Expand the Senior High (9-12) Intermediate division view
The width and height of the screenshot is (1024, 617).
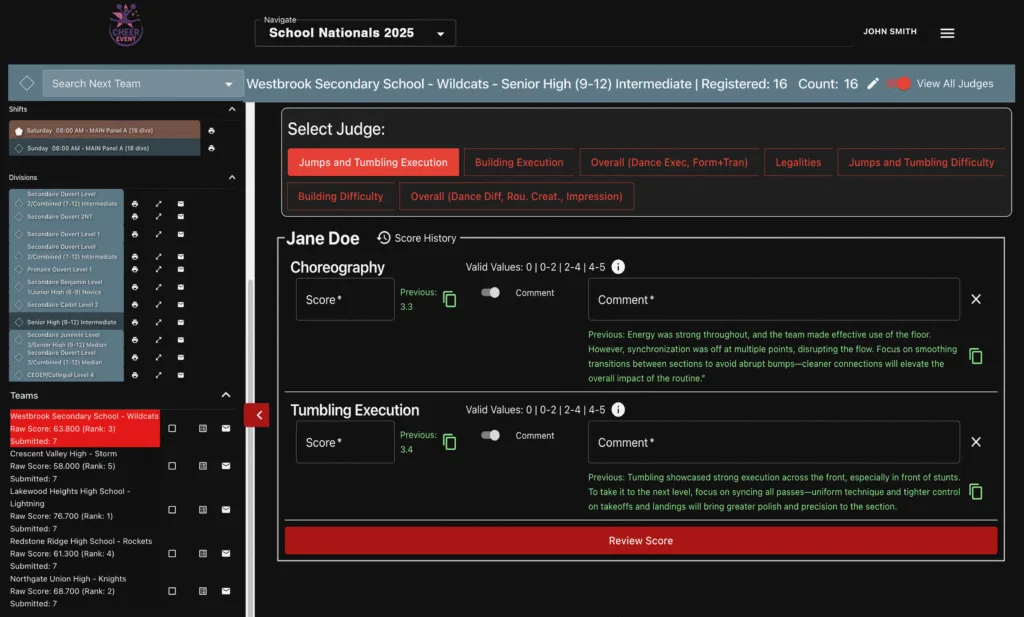point(158,322)
